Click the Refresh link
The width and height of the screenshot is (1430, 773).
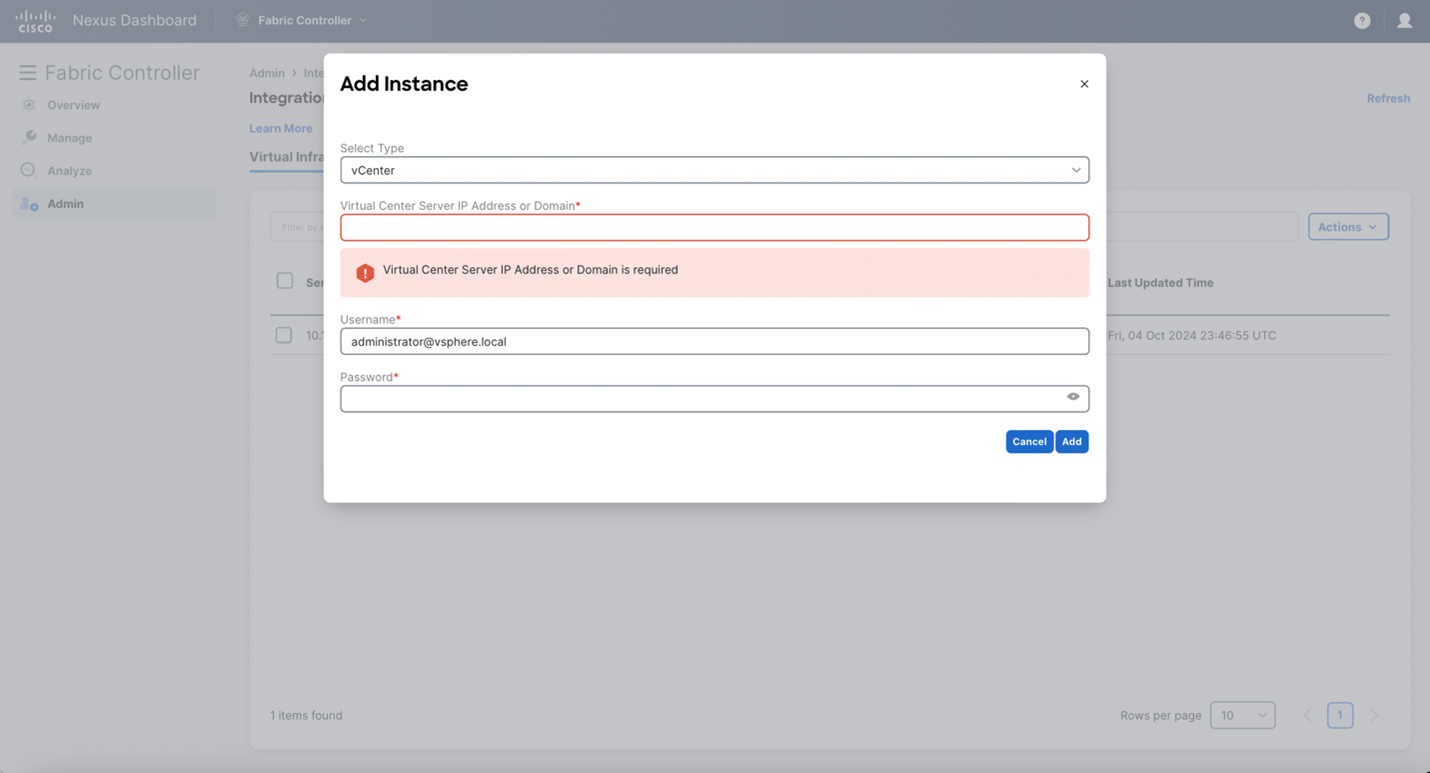[1388, 98]
